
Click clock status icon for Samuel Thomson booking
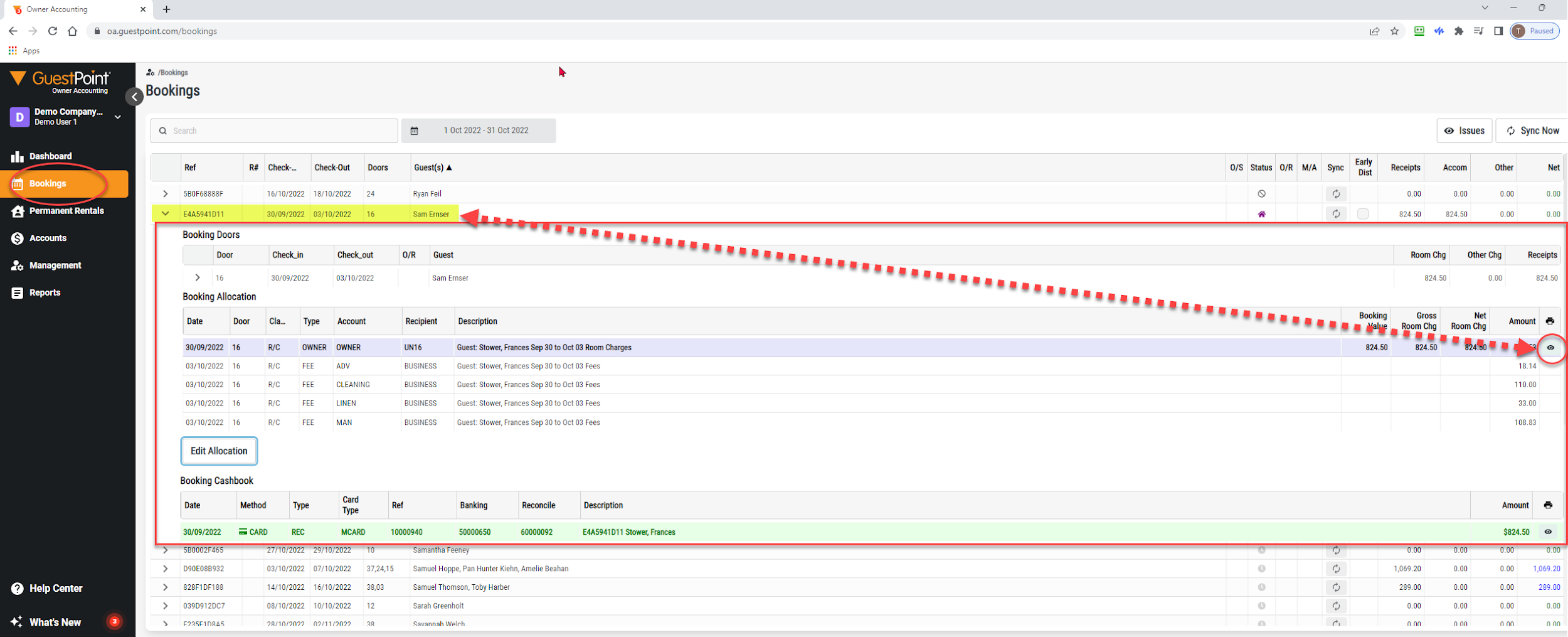click(1261, 587)
